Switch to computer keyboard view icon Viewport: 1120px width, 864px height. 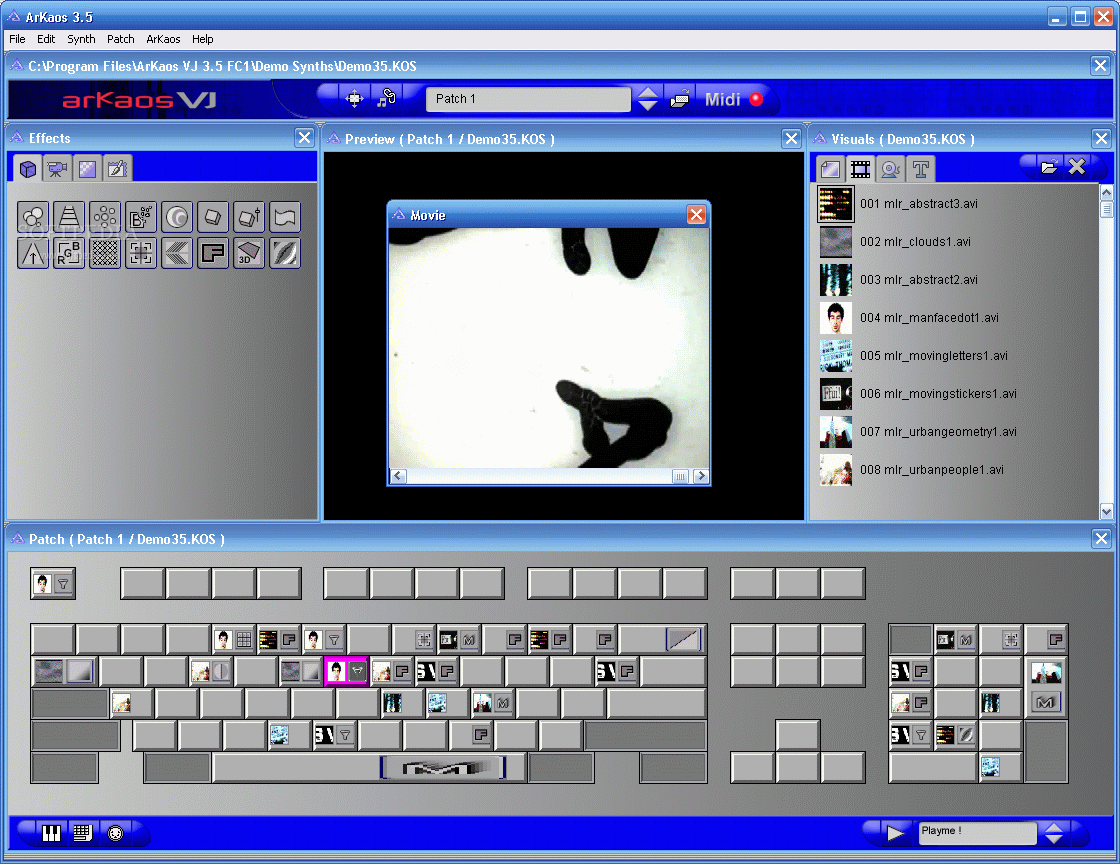83,833
